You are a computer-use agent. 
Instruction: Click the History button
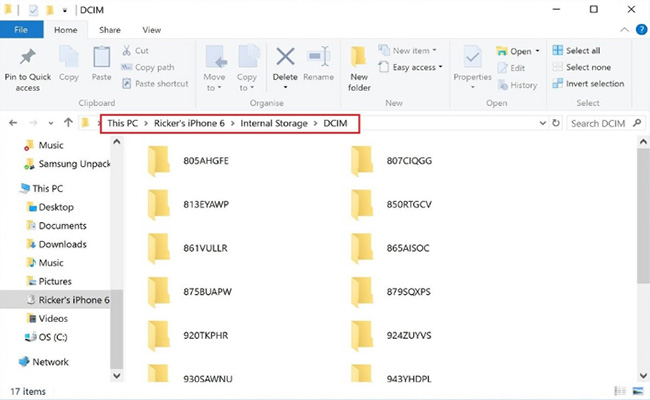tap(518, 85)
